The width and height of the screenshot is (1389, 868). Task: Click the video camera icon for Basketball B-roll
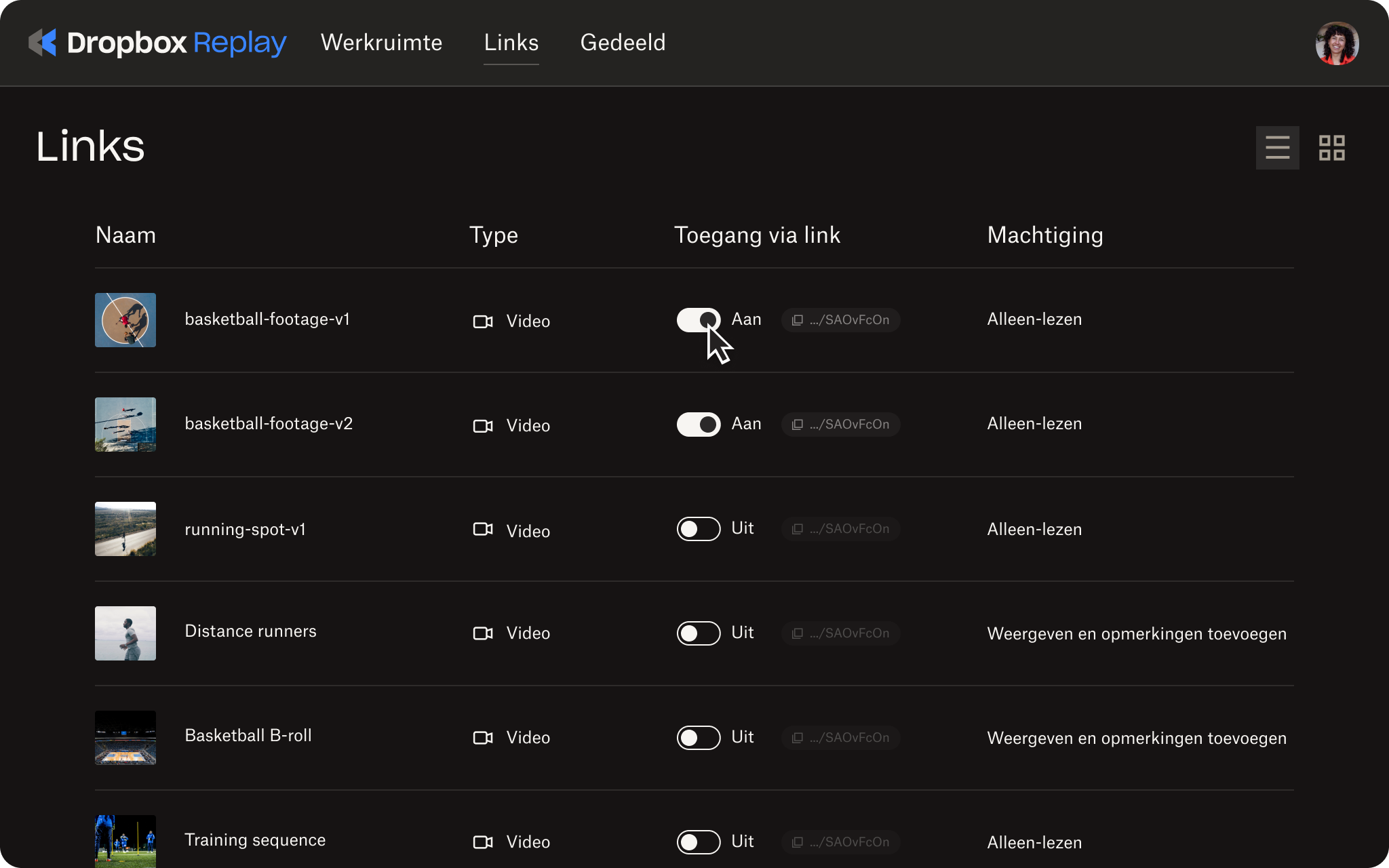click(x=483, y=738)
